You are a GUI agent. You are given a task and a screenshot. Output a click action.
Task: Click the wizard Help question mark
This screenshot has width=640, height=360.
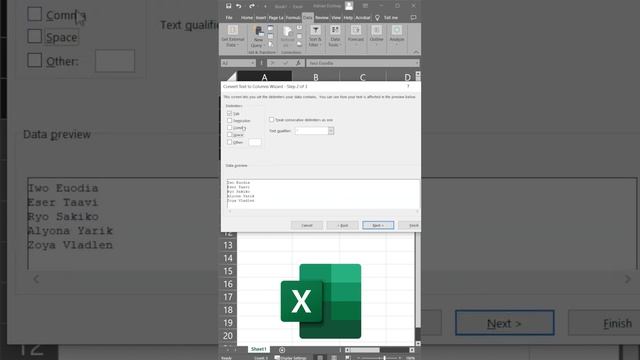click(x=408, y=86)
